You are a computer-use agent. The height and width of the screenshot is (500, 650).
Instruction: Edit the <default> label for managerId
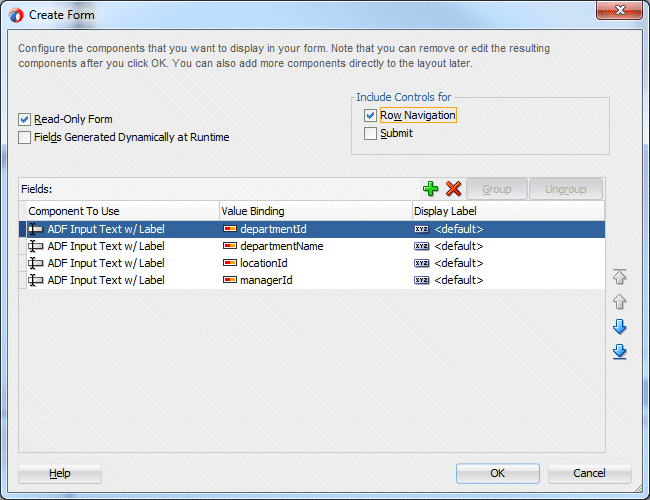coord(458,280)
